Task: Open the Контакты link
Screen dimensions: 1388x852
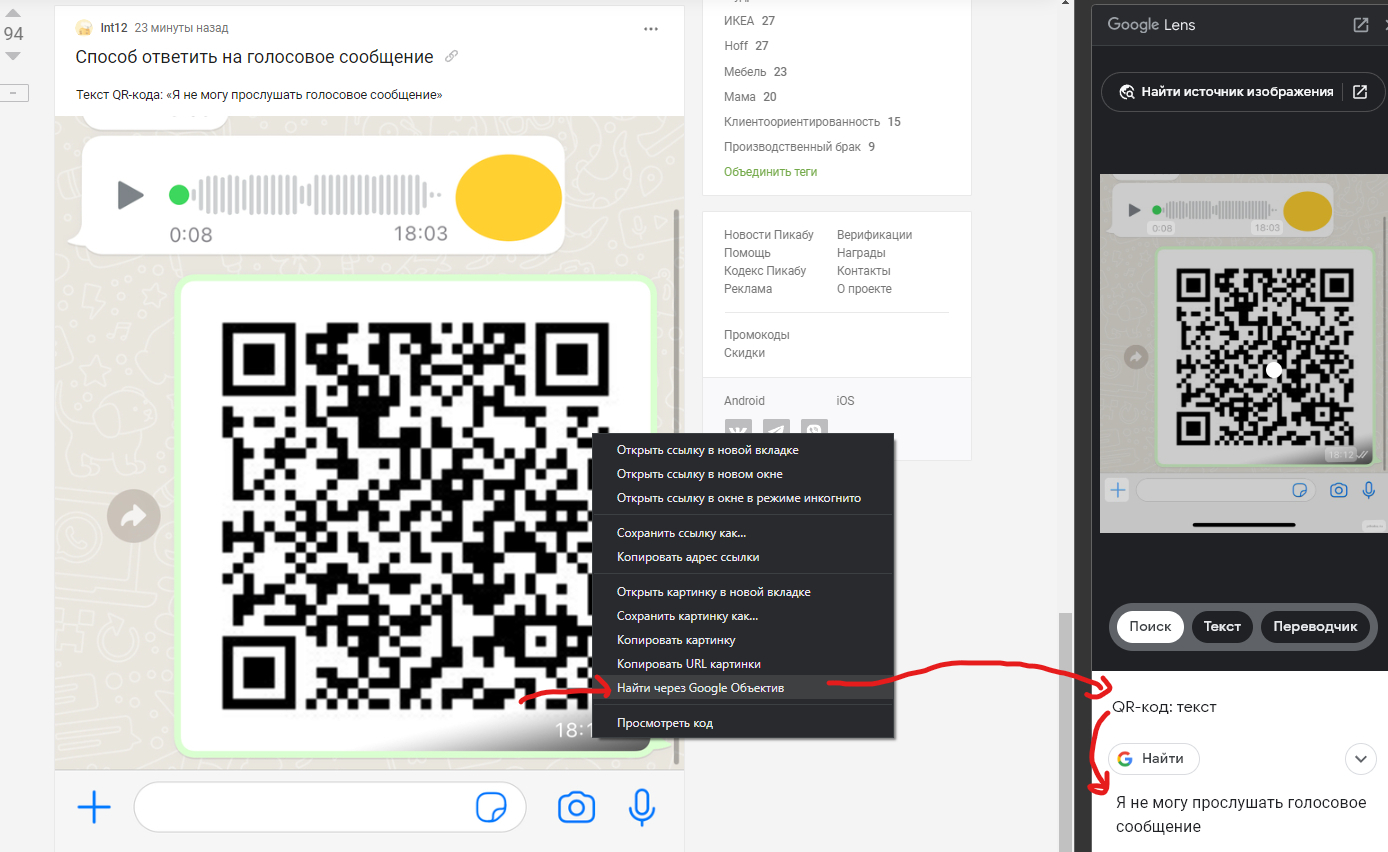Action: (864, 271)
